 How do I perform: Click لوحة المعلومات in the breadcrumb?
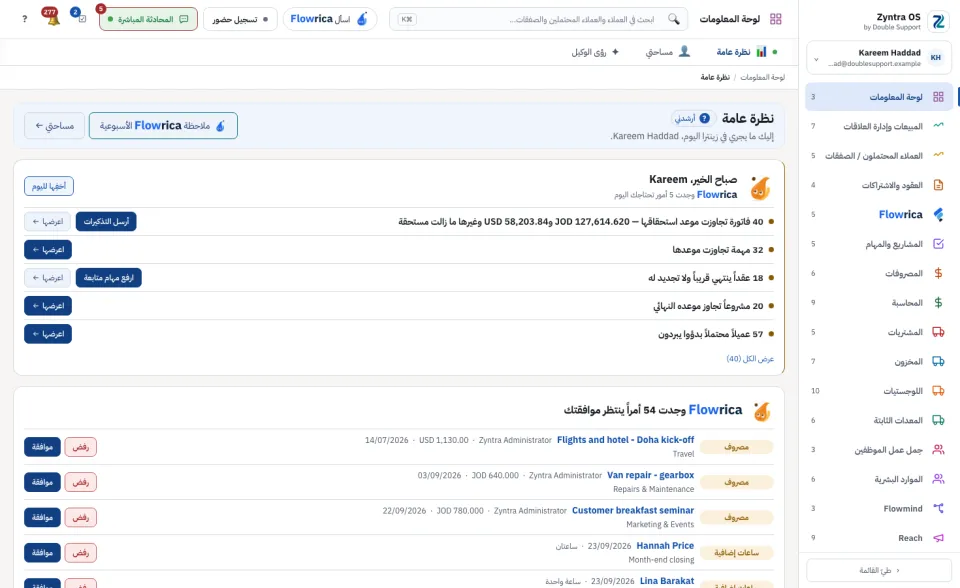point(762,77)
